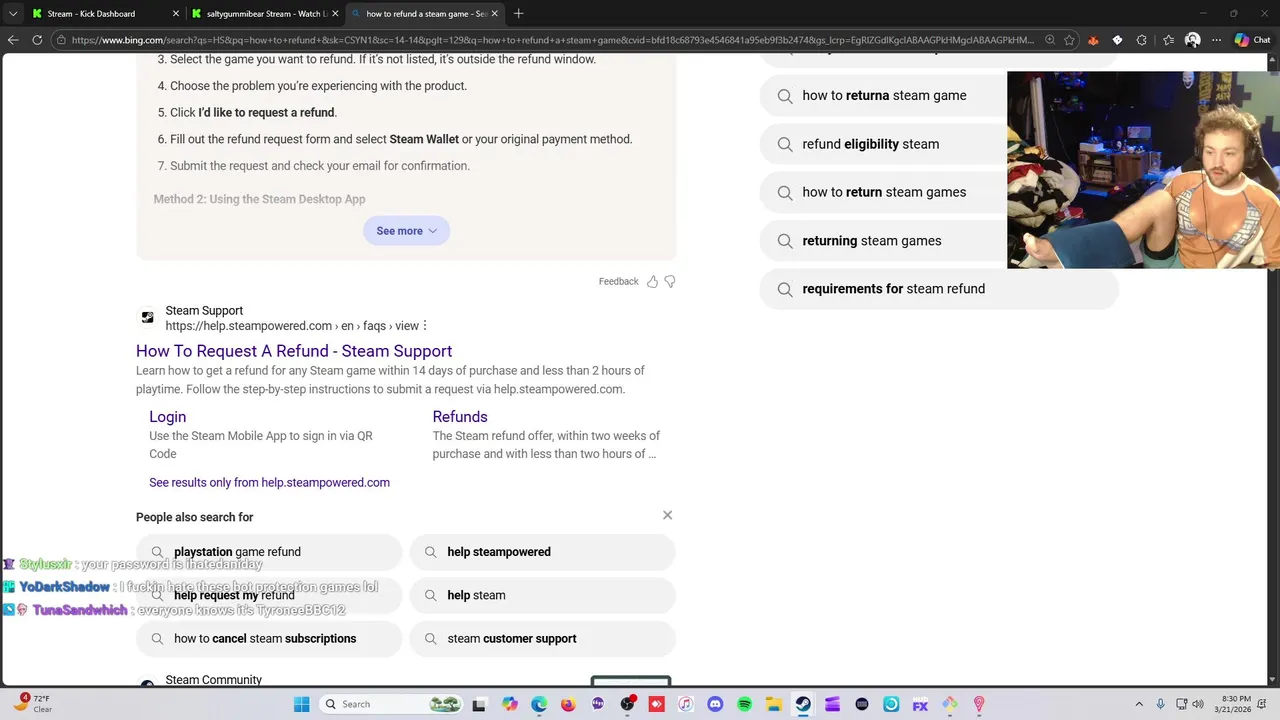The height and width of the screenshot is (720, 1280).
Task: Search steam customer support suggestion
Action: (x=542, y=638)
